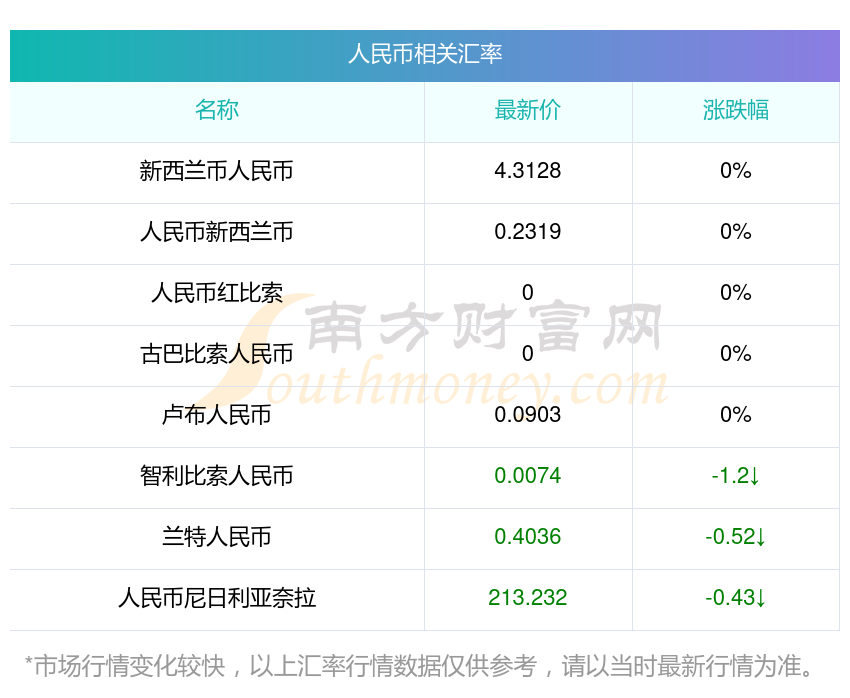Viewport: 850px width, 698px height.
Task: Select the 兰特人民币 row name
Action: 217,537
